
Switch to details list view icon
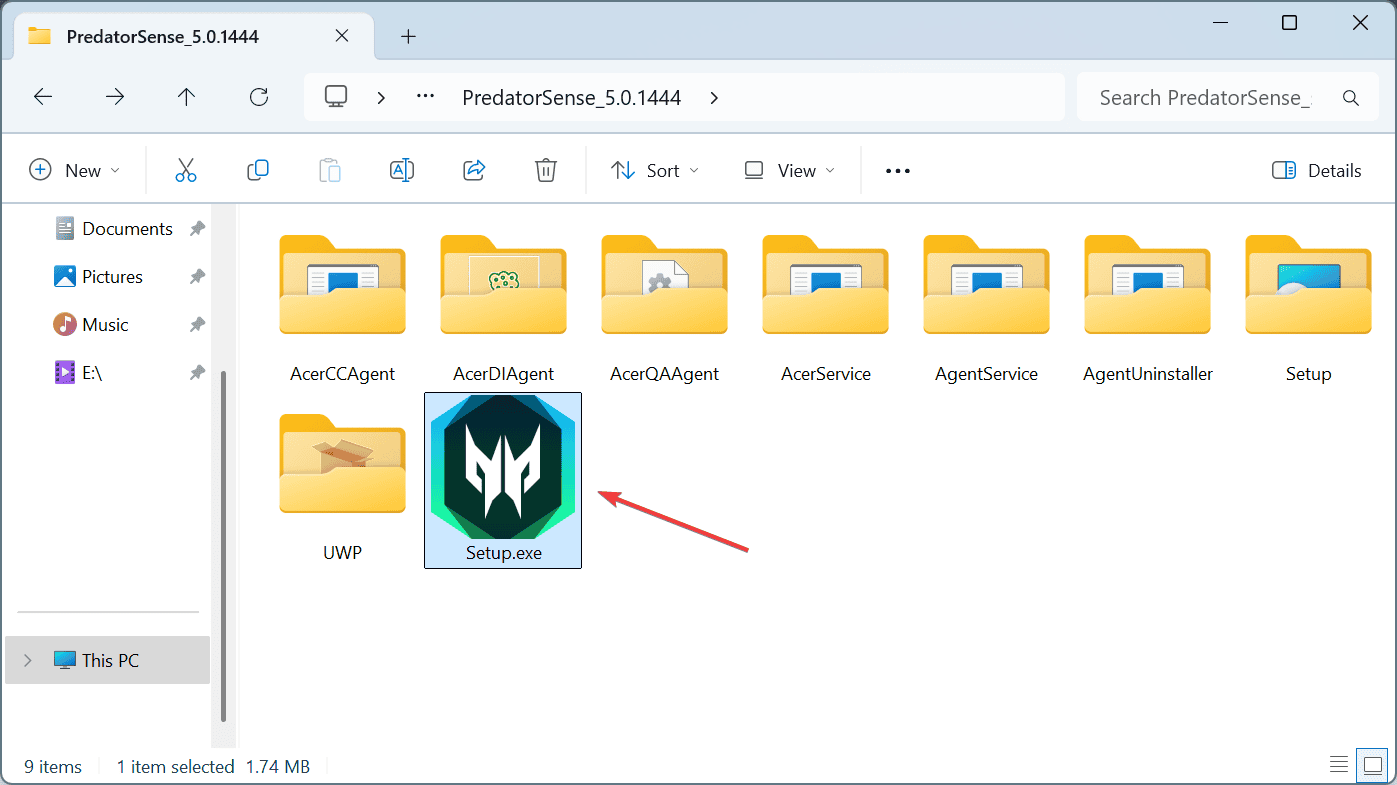[1339, 765]
